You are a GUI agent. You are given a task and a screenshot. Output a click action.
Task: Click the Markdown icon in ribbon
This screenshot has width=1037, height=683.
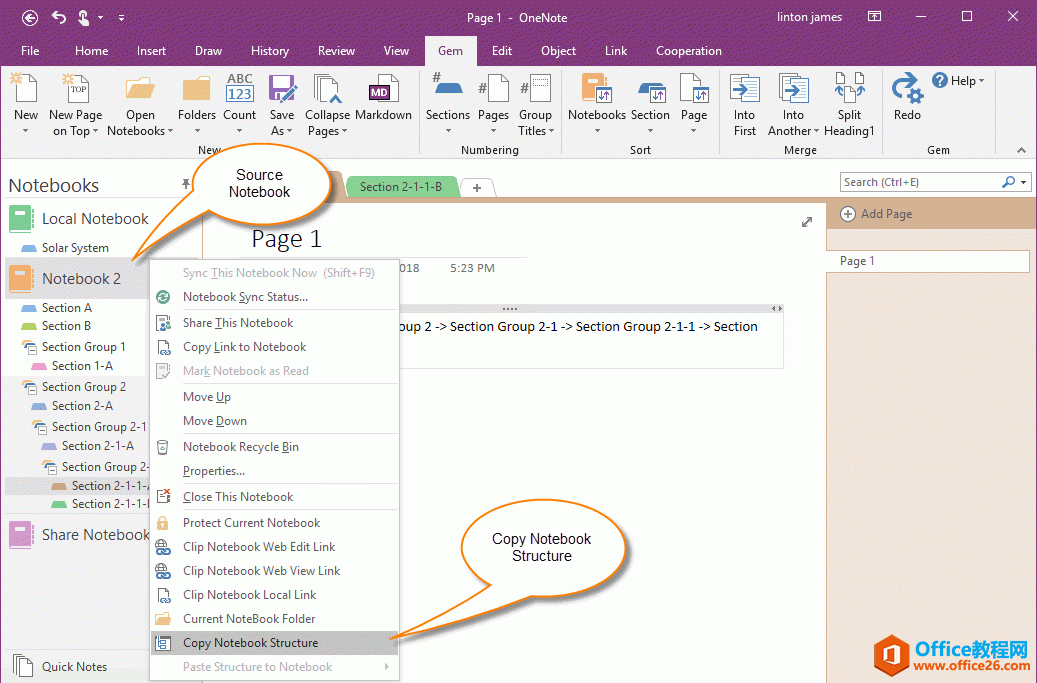click(x=380, y=92)
